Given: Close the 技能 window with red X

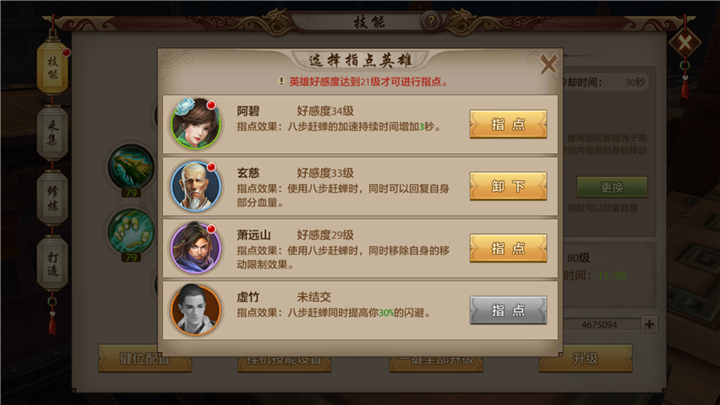Looking at the screenshot, I should (x=685, y=43).
